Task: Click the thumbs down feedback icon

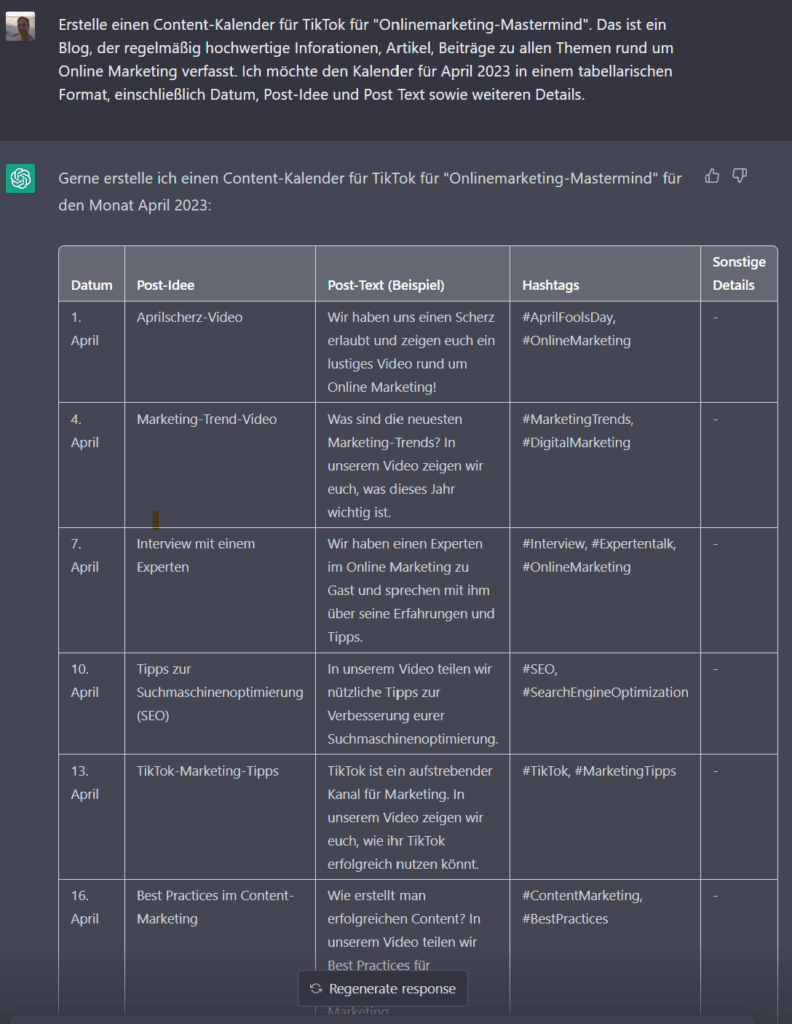Action: click(x=740, y=176)
